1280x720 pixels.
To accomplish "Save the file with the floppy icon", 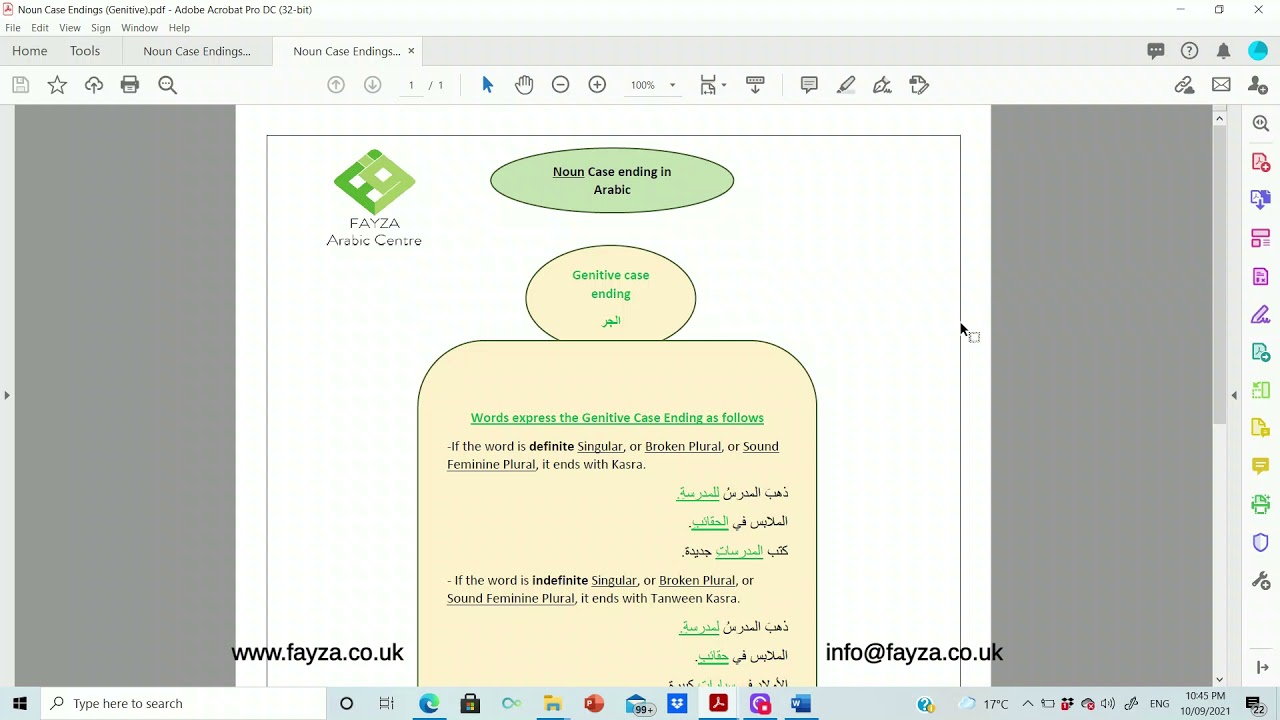I will (20, 85).
